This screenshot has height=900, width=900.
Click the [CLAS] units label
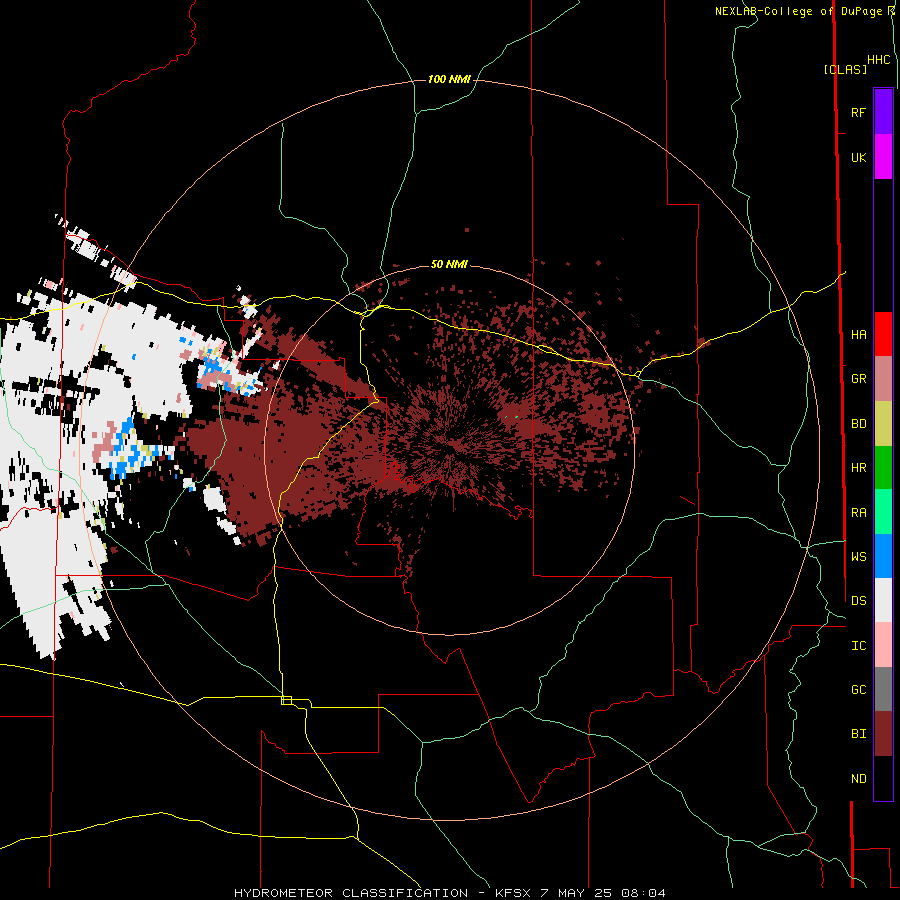(x=845, y=70)
